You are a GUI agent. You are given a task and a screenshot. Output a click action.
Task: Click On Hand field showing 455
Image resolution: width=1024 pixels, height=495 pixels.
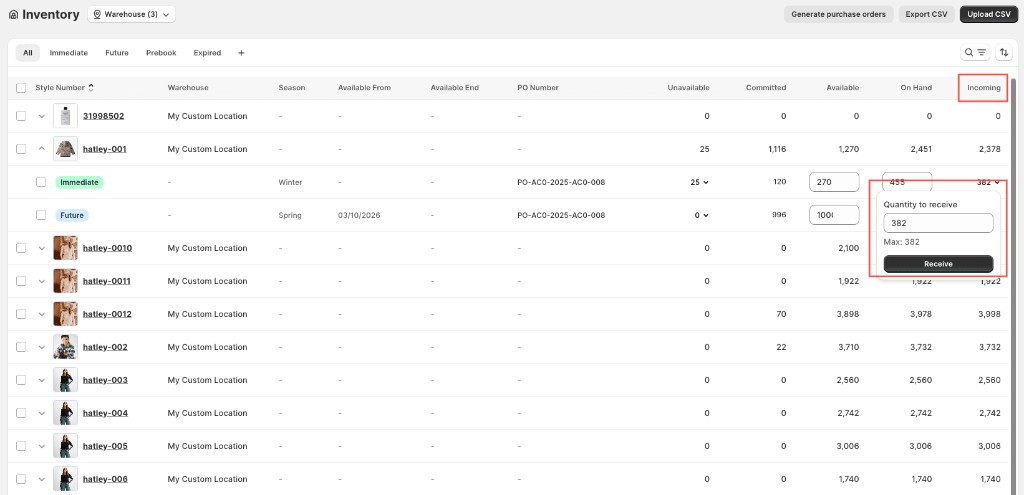click(x=907, y=181)
